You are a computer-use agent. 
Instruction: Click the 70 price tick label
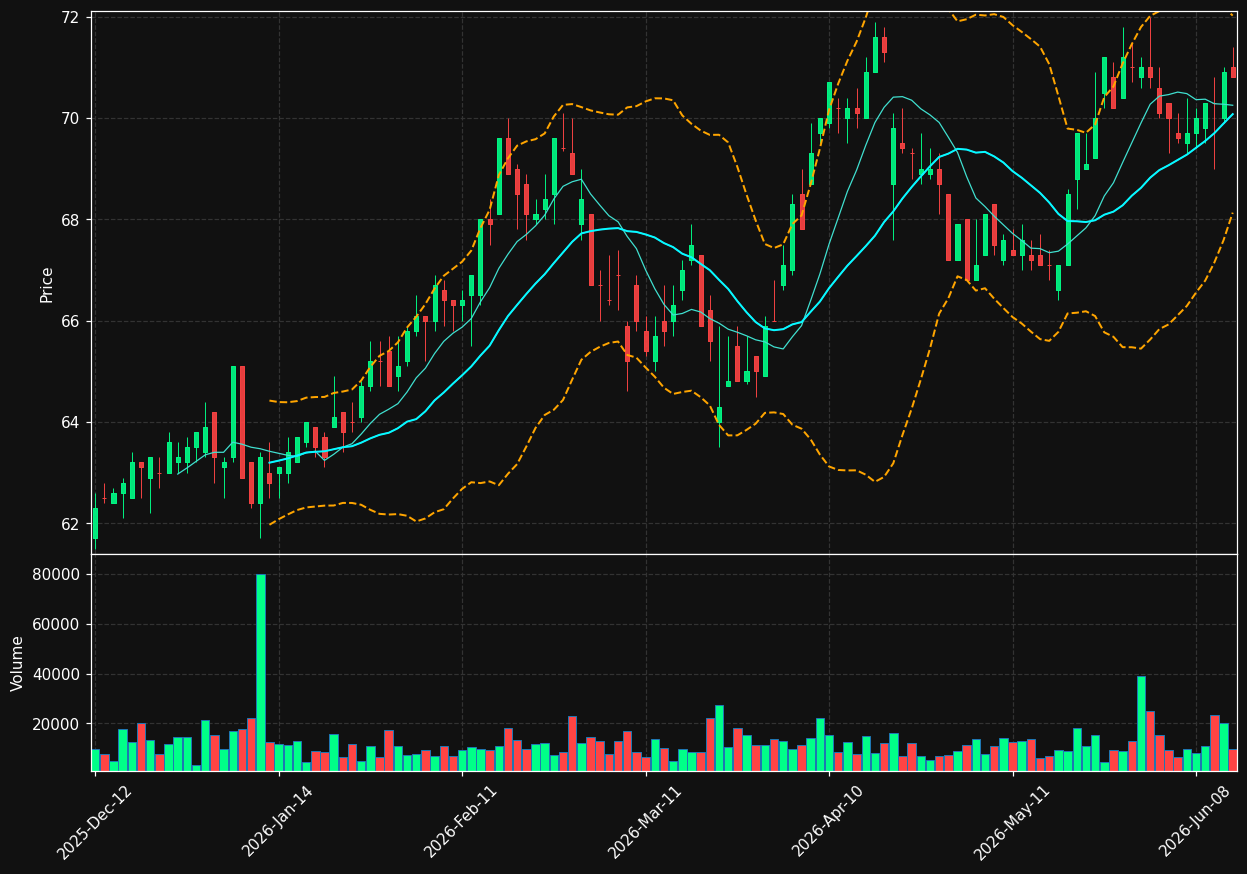point(70,118)
